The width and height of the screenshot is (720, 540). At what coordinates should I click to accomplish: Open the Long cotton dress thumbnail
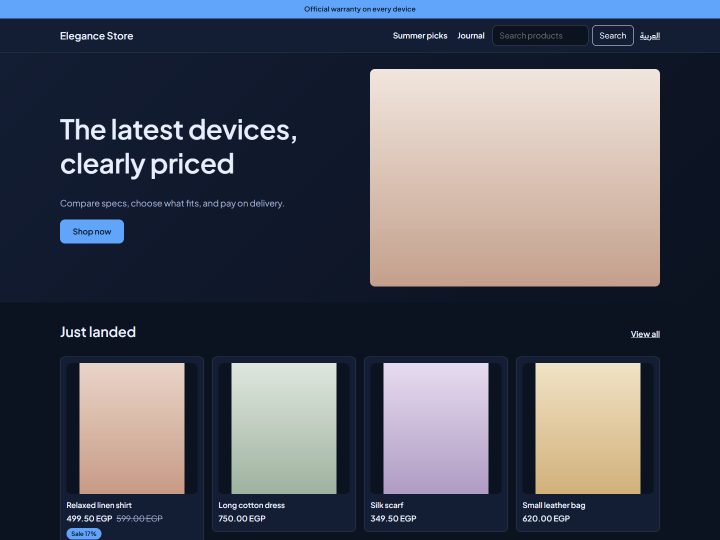(284, 428)
